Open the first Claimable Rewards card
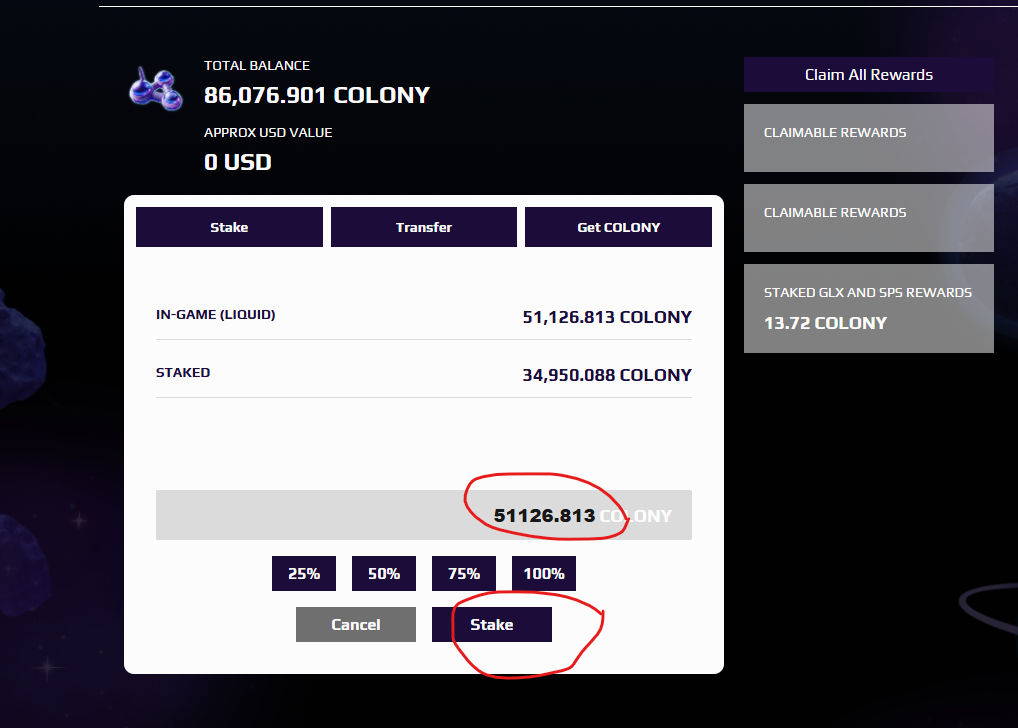1018x728 pixels. 869,138
